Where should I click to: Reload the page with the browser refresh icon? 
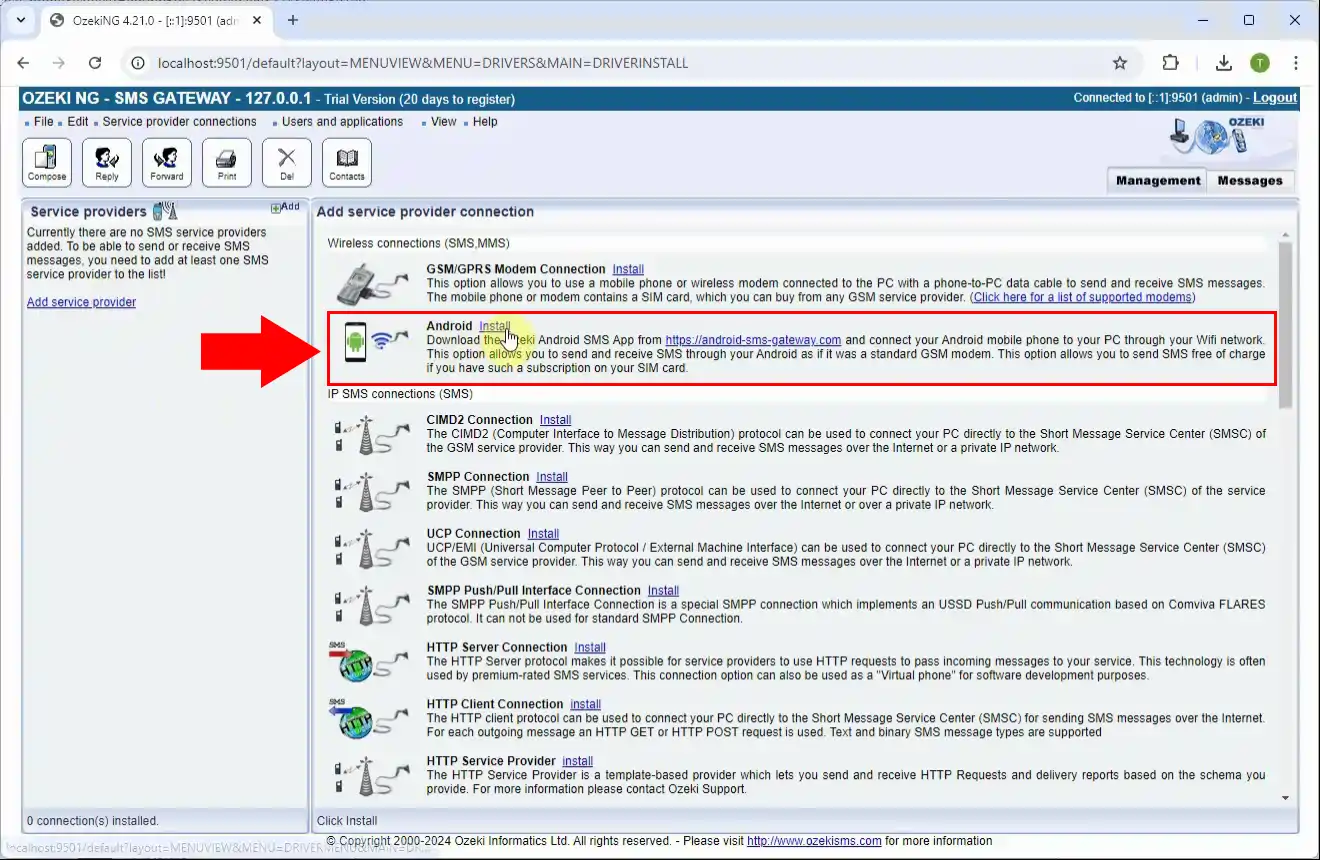[x=95, y=63]
